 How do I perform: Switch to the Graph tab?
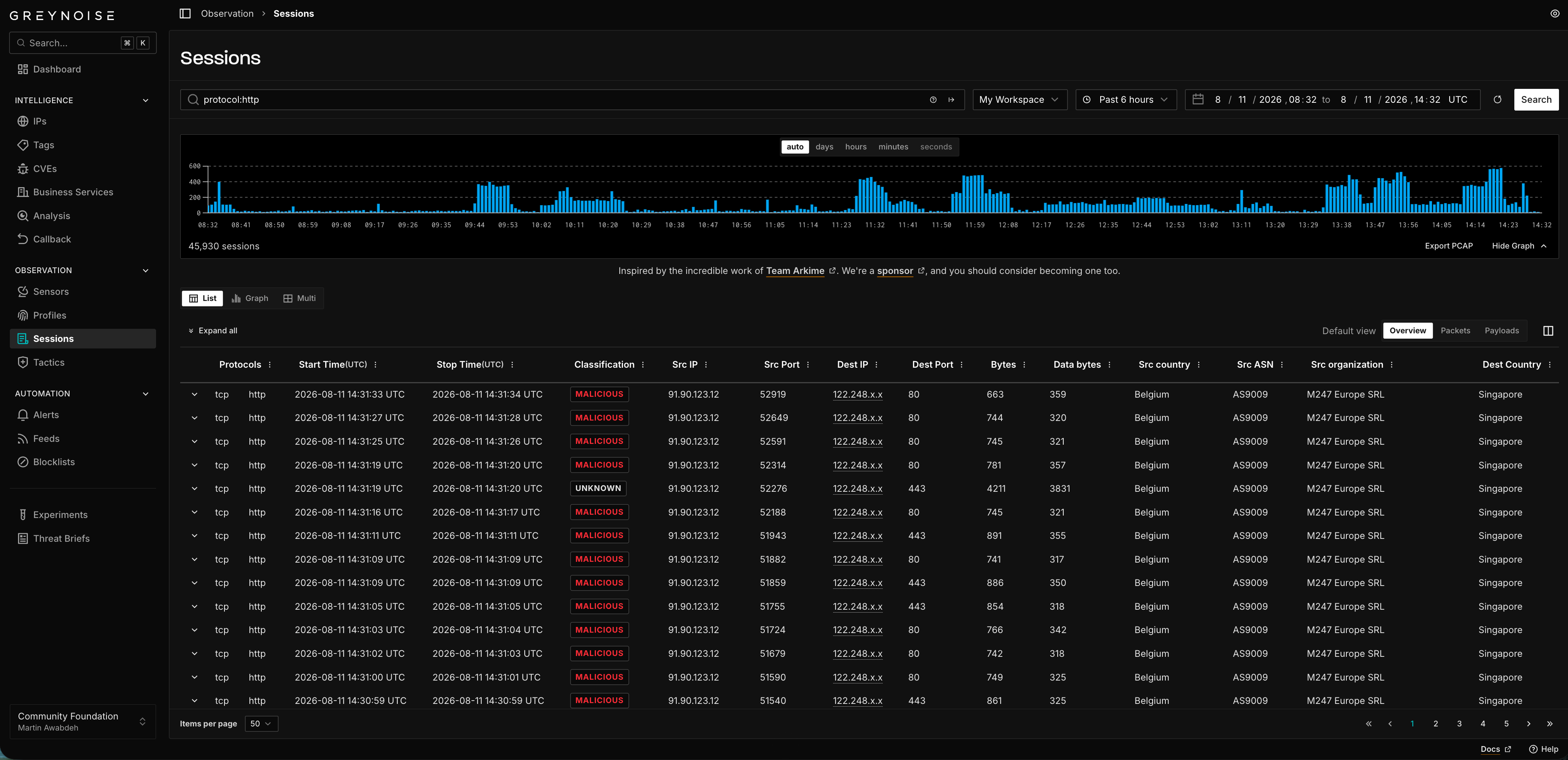click(250, 298)
